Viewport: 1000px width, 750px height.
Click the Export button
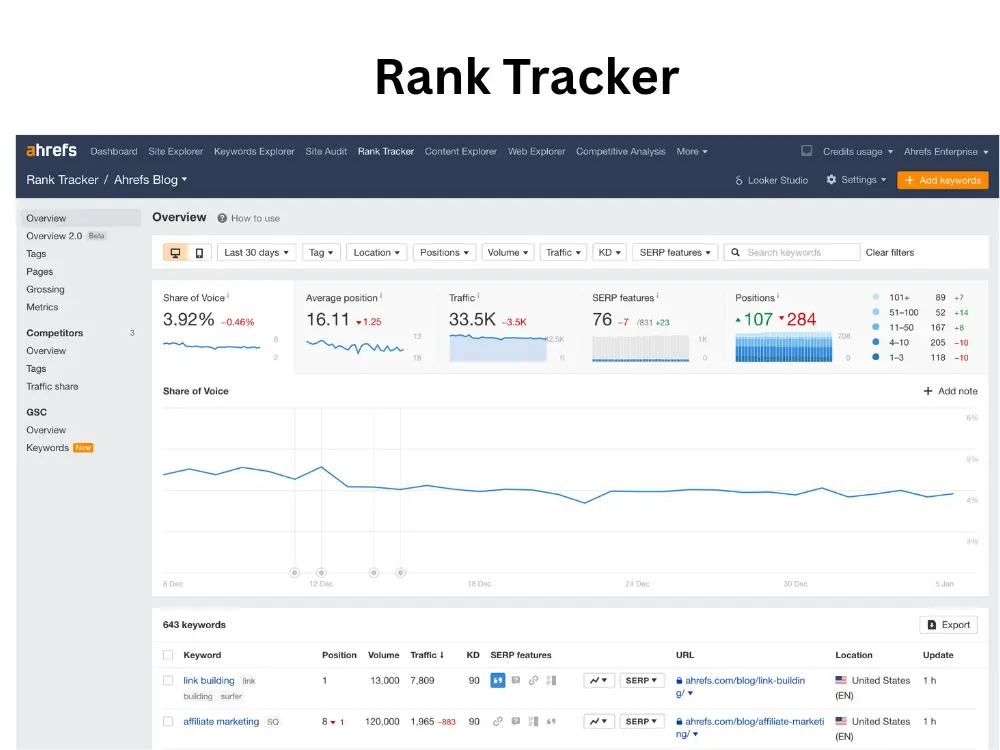[x=948, y=625]
